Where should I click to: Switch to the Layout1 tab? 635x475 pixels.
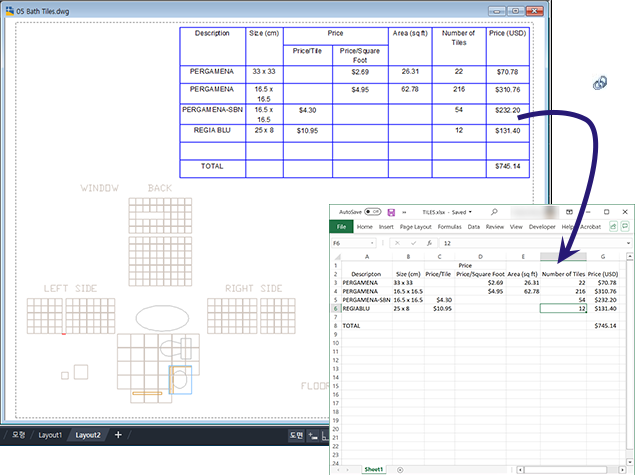pyautogui.click(x=50, y=435)
